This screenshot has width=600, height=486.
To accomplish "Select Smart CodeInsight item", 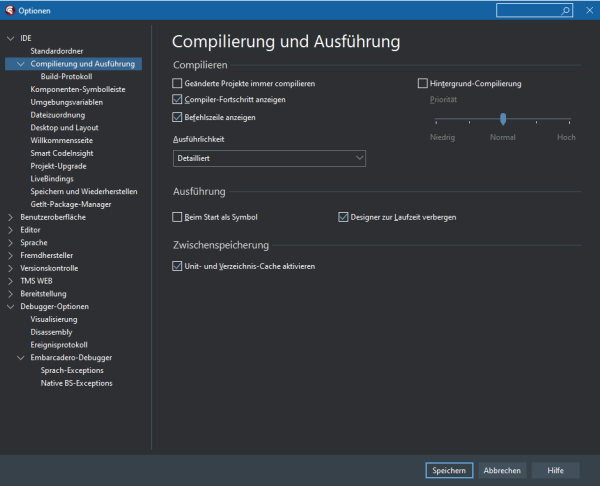I will 62,153.
